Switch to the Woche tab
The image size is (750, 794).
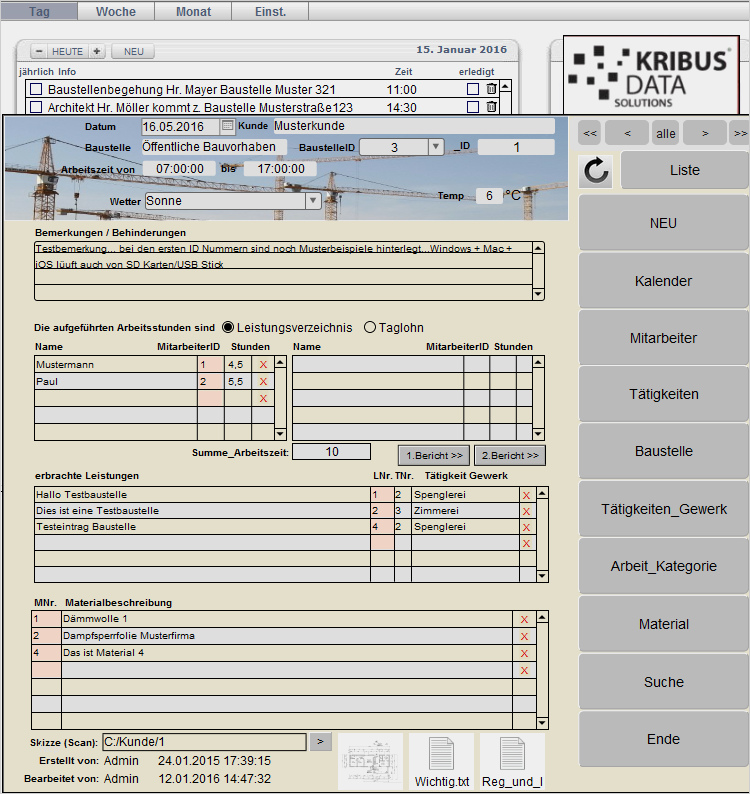[116, 11]
